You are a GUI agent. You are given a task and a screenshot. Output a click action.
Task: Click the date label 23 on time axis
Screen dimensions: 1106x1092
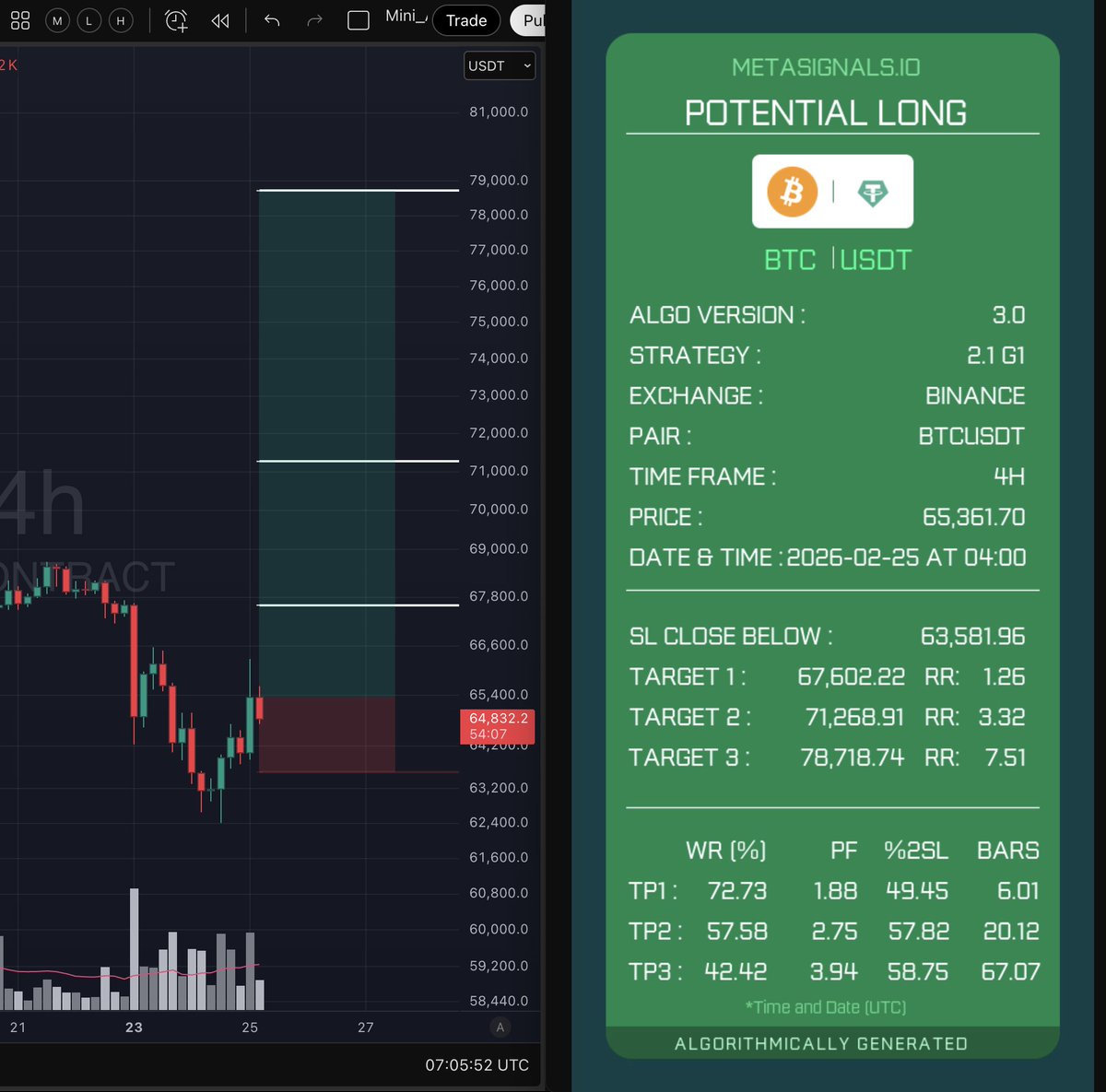134,1027
